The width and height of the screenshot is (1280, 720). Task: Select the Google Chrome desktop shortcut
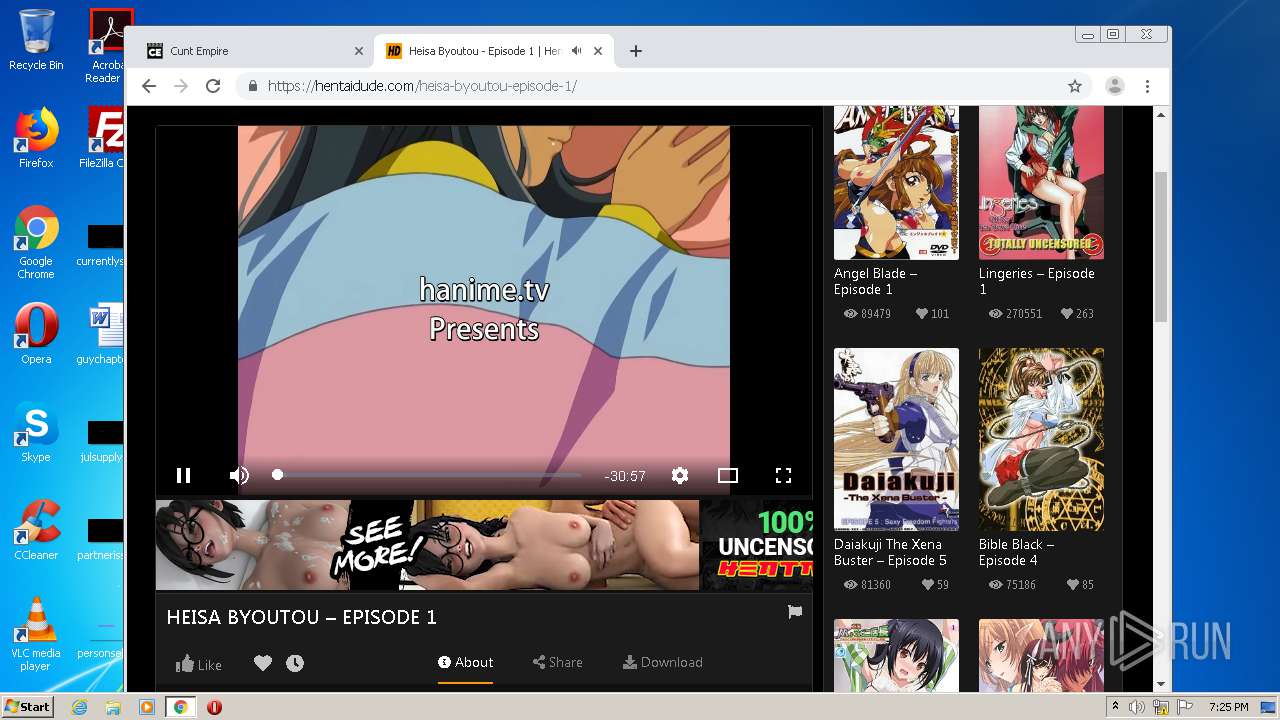(x=36, y=243)
